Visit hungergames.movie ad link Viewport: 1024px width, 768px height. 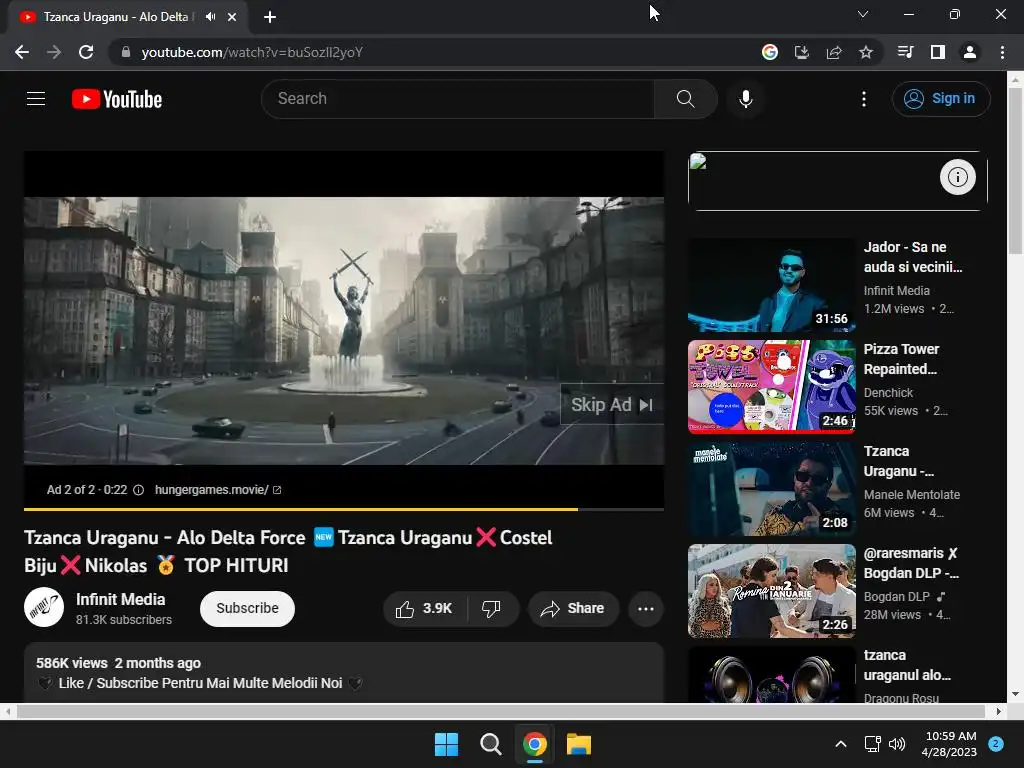217,490
